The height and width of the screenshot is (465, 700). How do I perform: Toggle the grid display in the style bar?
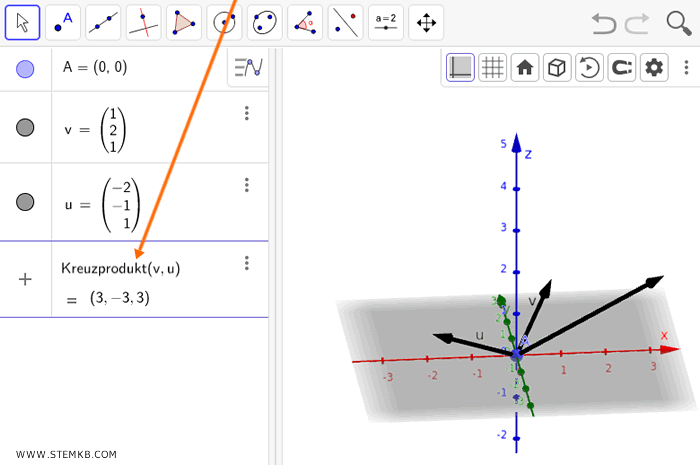pyautogui.click(x=492, y=67)
